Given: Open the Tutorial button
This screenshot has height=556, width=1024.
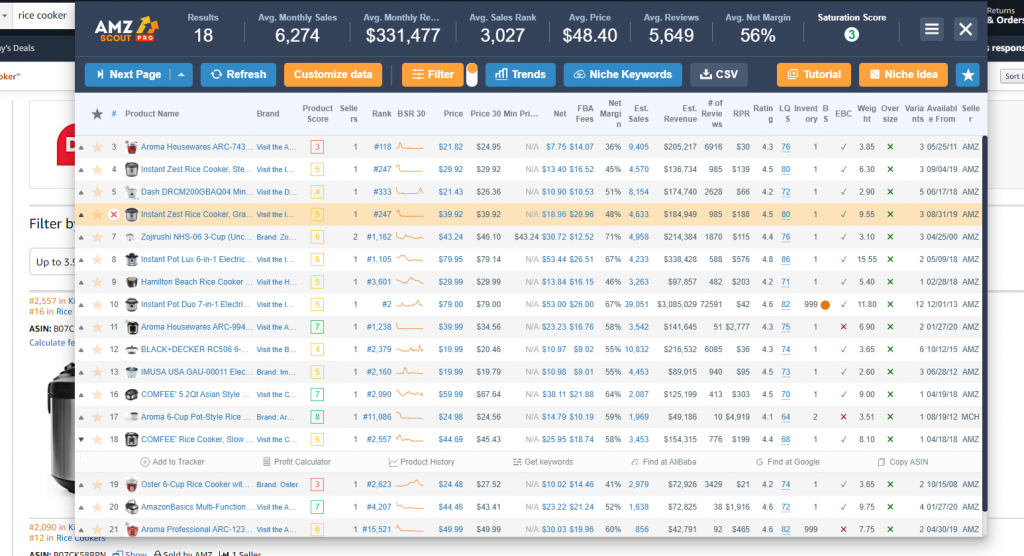Looking at the screenshot, I should coord(814,74).
